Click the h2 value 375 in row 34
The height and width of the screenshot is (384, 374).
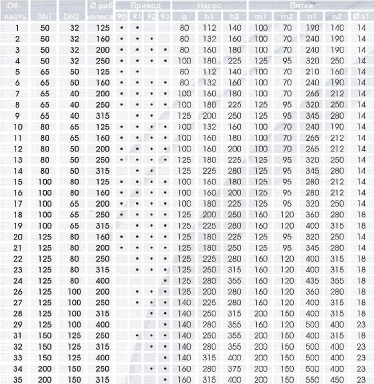(x=235, y=369)
